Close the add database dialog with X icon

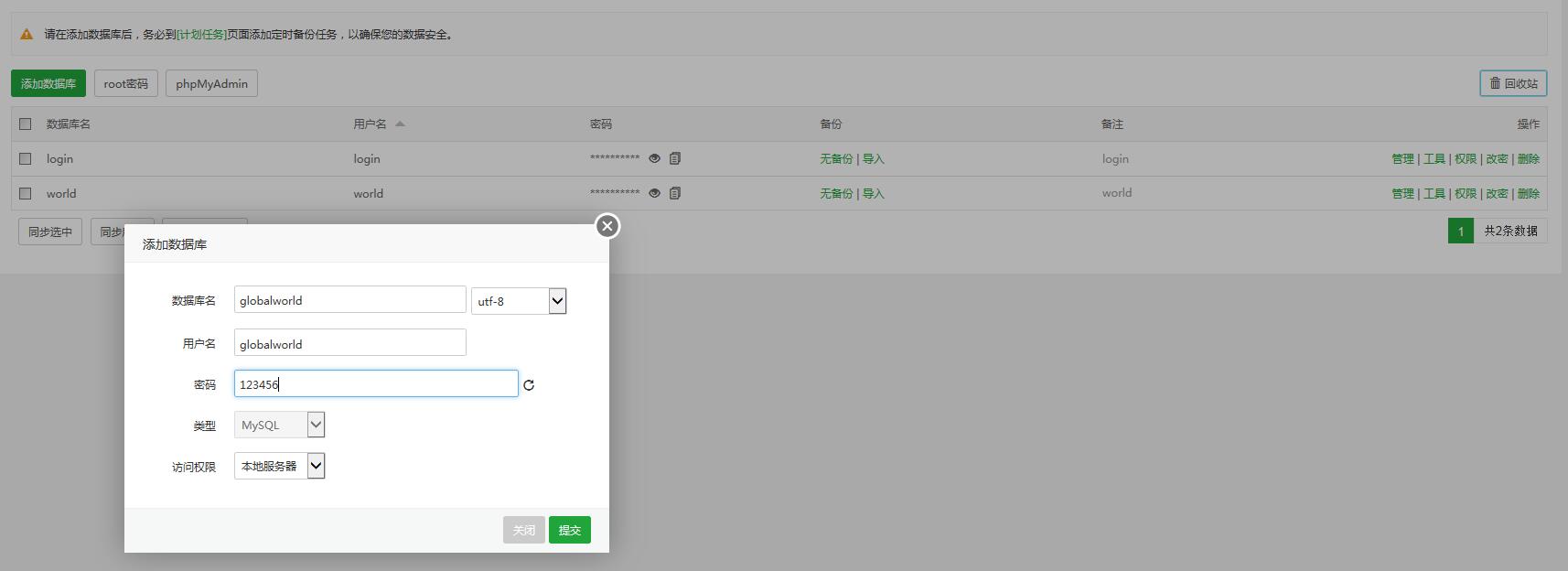point(607,226)
